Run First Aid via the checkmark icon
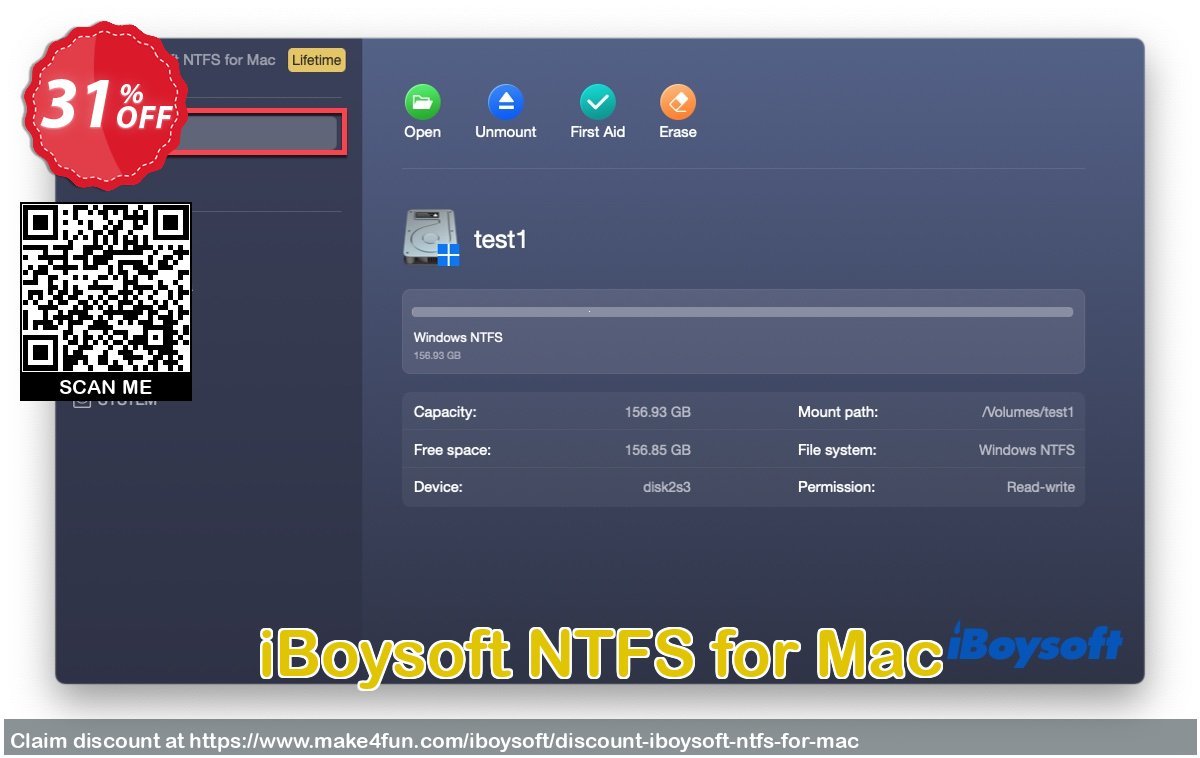This screenshot has width=1200, height=758. point(598,102)
